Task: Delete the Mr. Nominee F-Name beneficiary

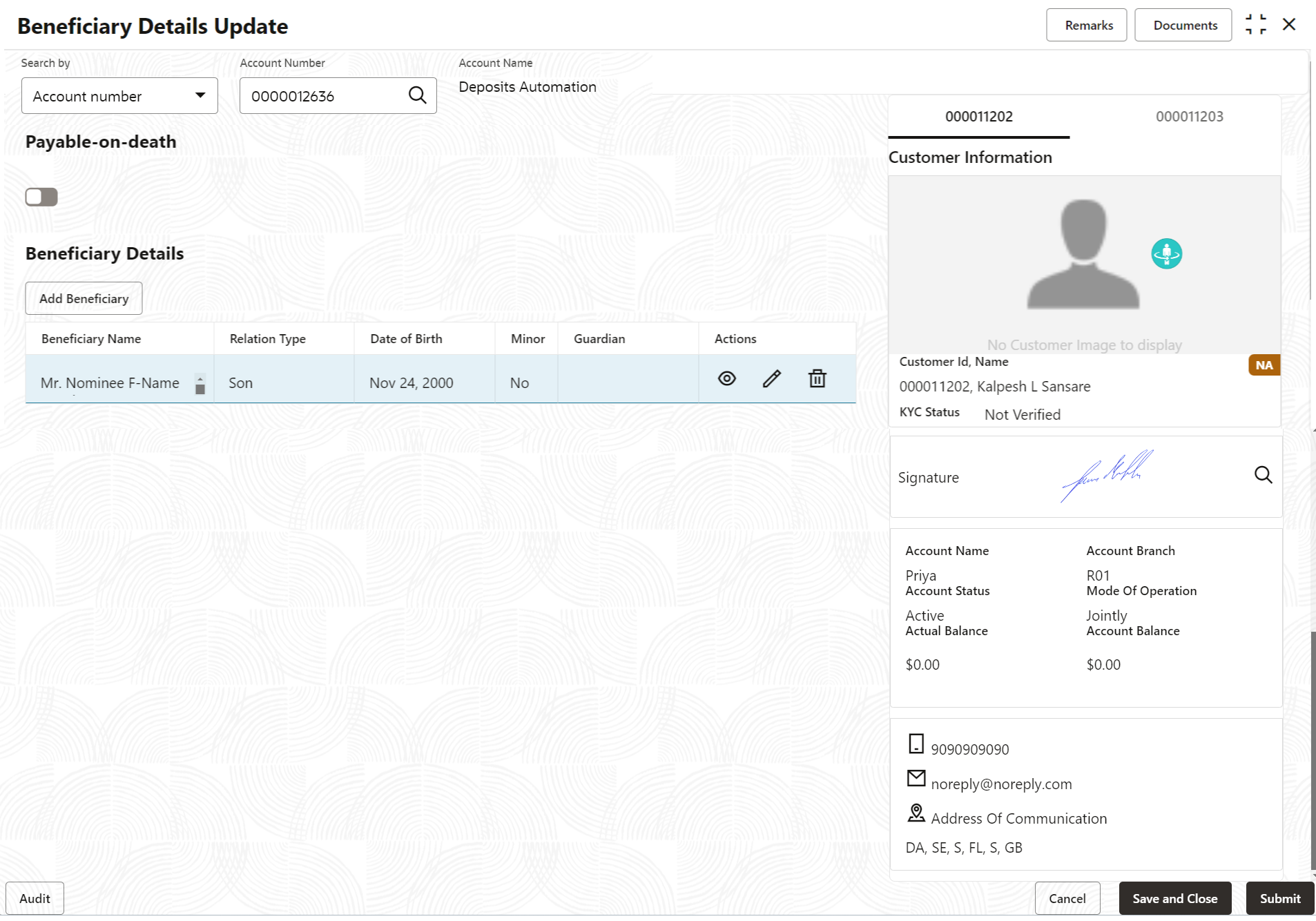Action: (817, 378)
